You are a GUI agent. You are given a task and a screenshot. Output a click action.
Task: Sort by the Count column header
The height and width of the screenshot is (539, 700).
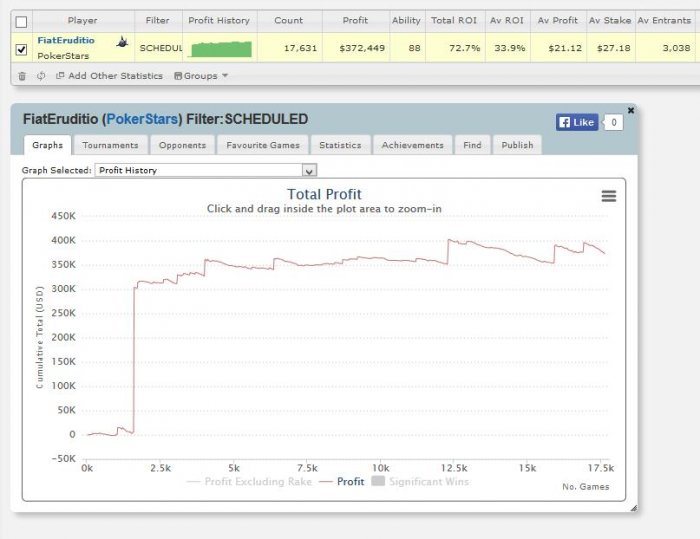288,21
